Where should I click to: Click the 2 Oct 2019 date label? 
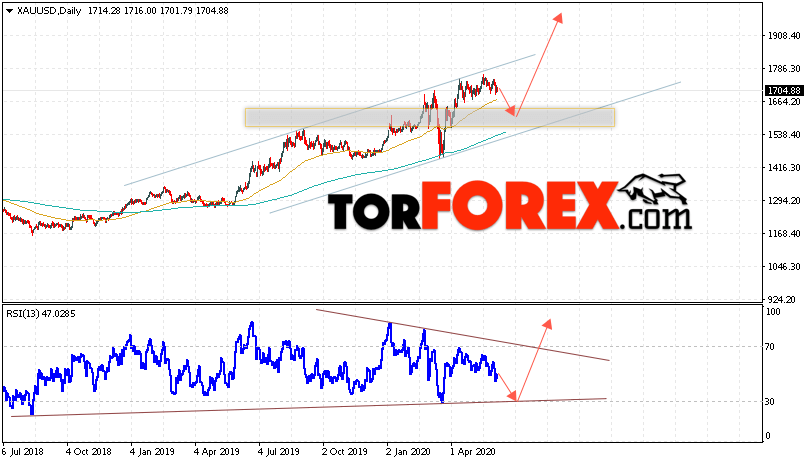click(x=345, y=452)
